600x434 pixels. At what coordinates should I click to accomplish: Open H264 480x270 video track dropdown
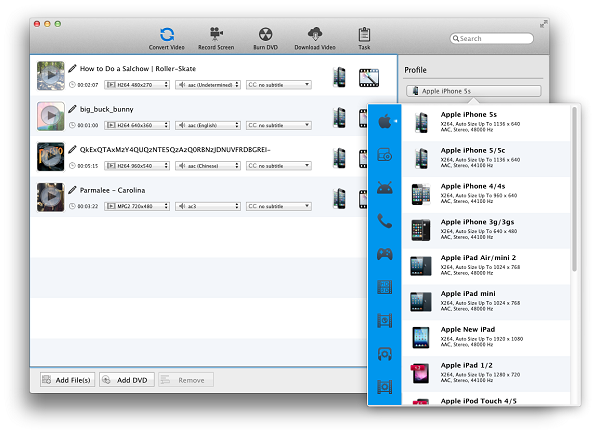pos(137,85)
